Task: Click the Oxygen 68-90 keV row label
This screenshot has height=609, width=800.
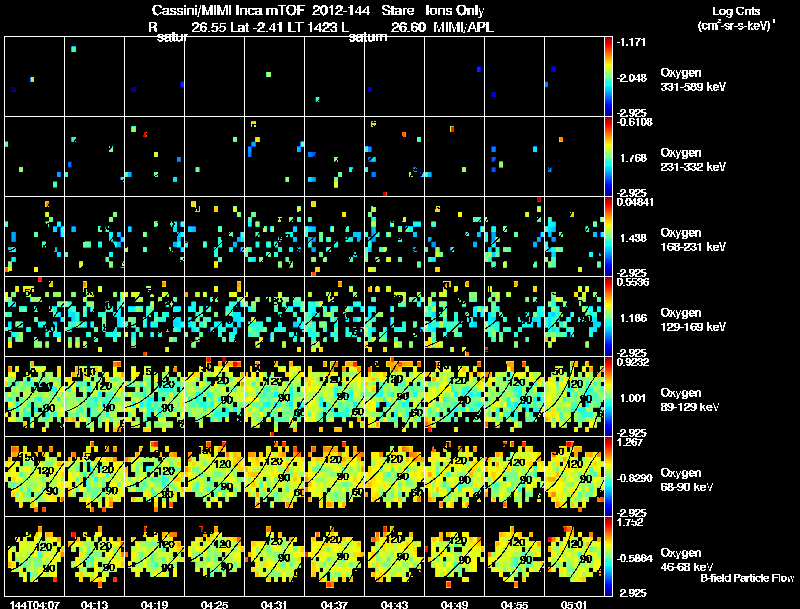Action: (687, 479)
